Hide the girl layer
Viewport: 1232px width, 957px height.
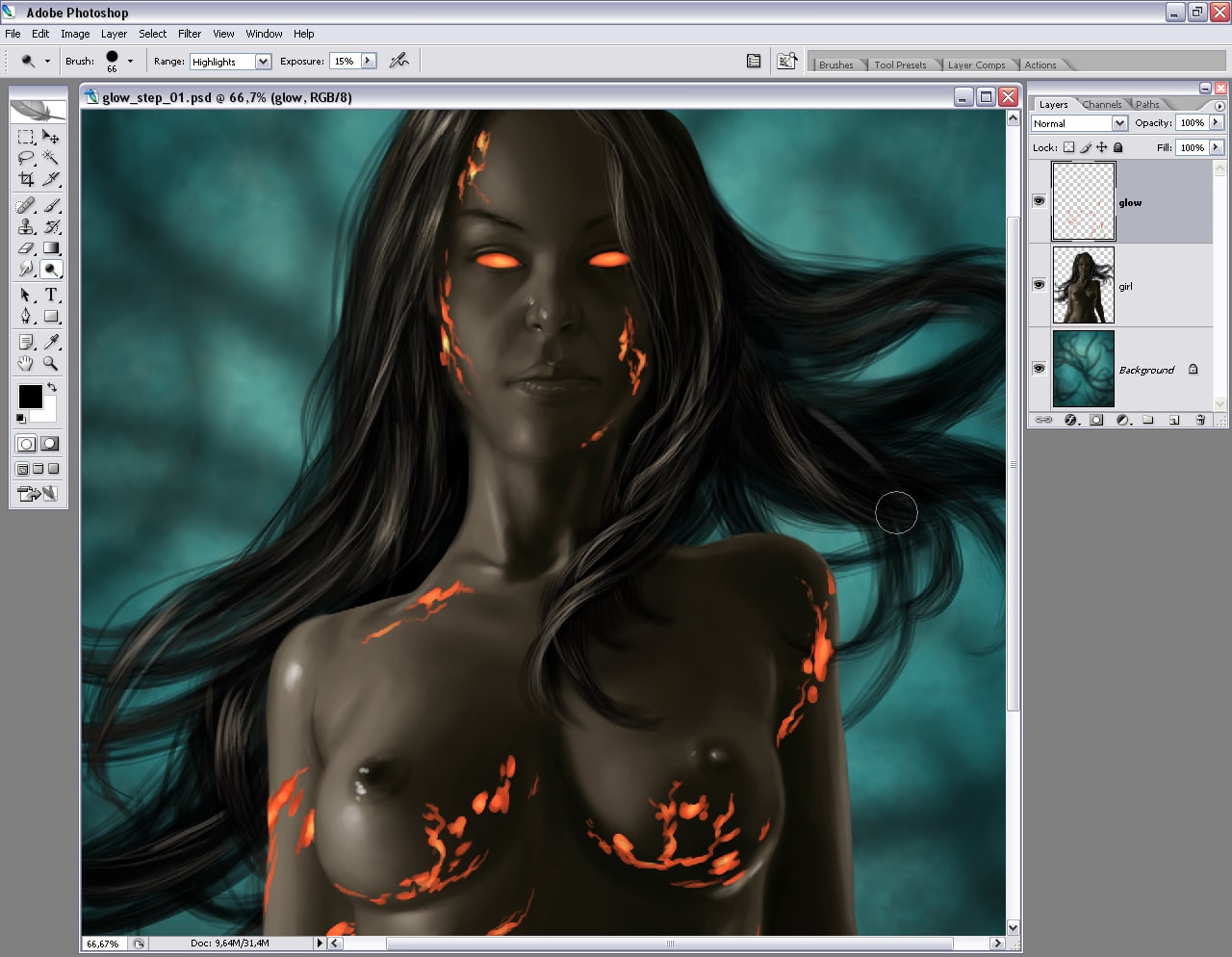coord(1039,285)
